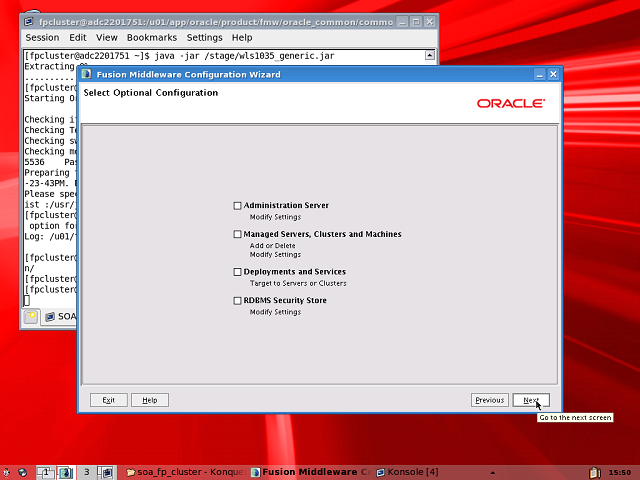Close the Fusion Middleware Configuration Wizard window
The height and width of the screenshot is (480, 640).
(x=553, y=74)
